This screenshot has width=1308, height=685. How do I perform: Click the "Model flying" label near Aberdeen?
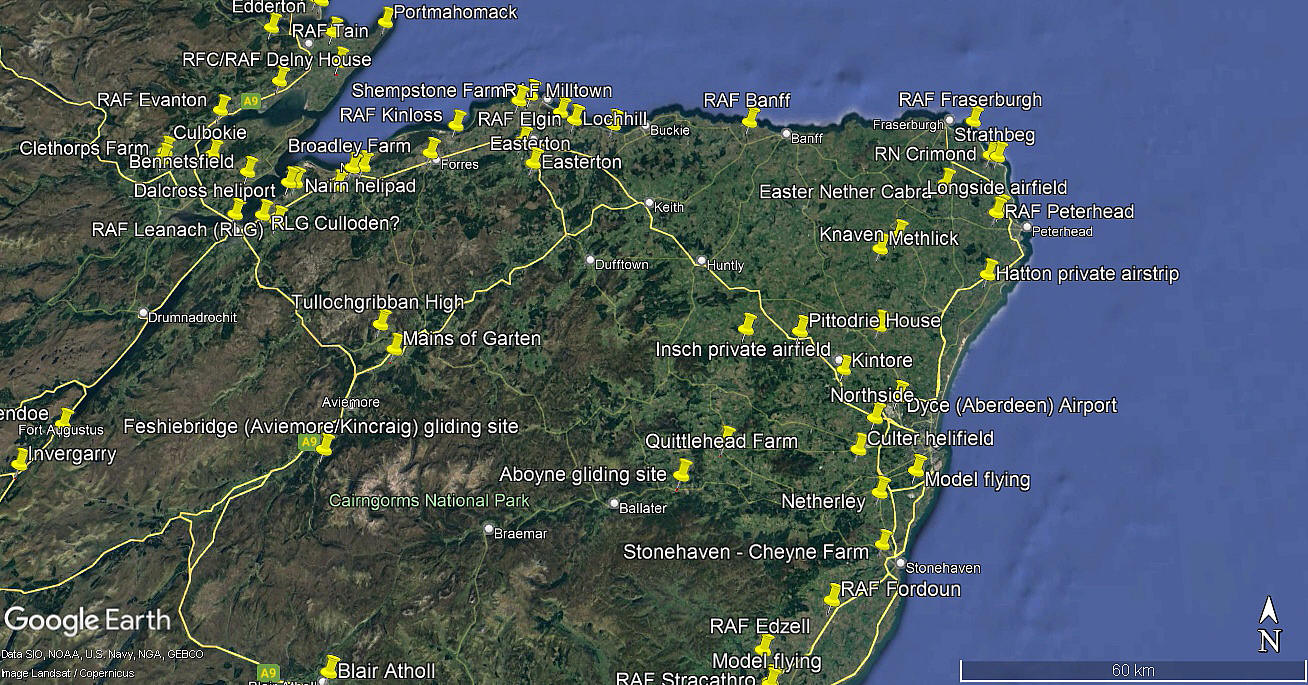977,480
